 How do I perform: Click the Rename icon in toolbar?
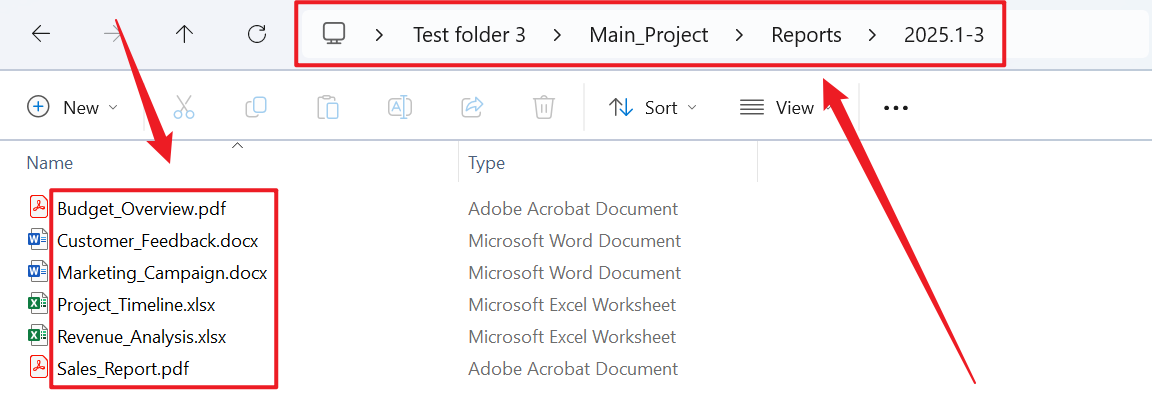(400, 107)
